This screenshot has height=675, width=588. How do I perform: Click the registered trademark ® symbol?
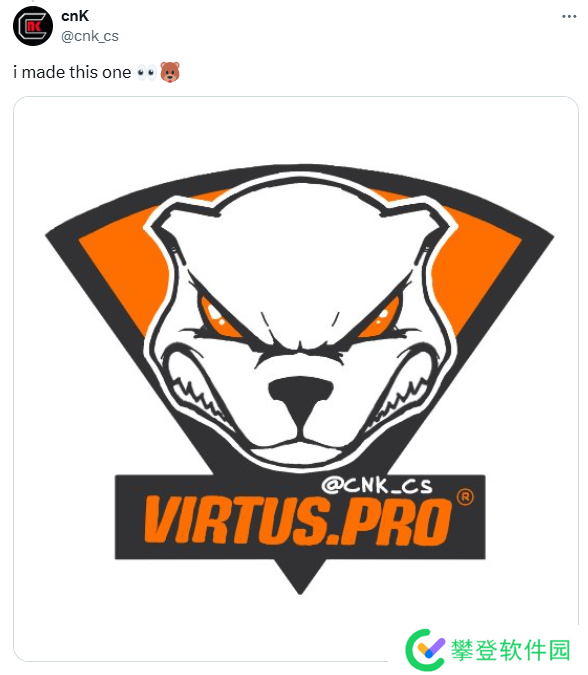(x=464, y=497)
